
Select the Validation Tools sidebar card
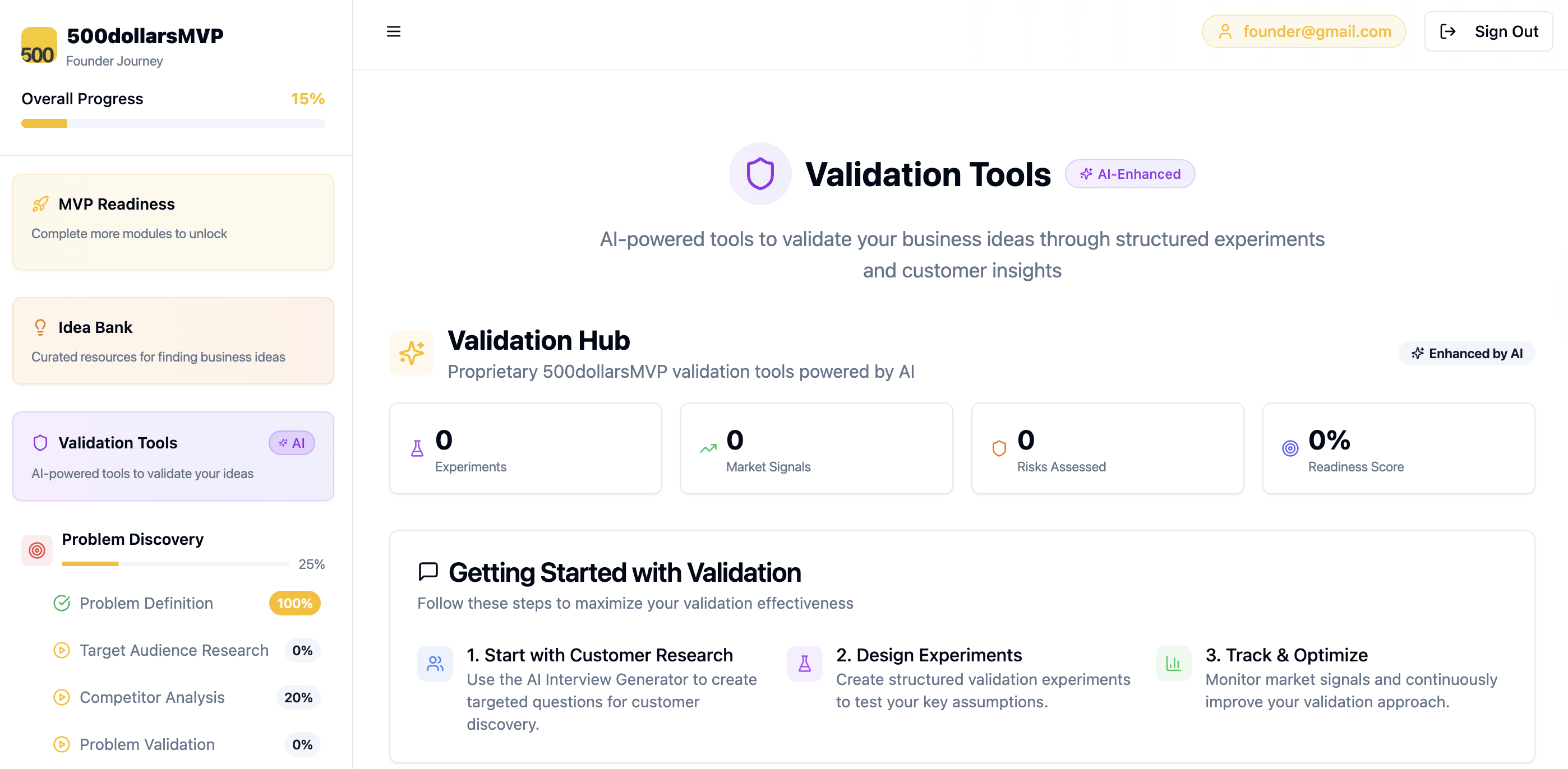[x=173, y=456]
